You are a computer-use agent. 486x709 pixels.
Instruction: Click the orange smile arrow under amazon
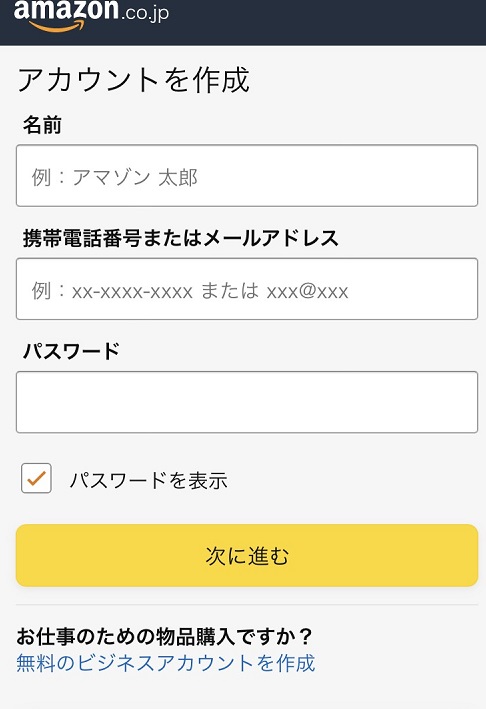(x=57, y=26)
